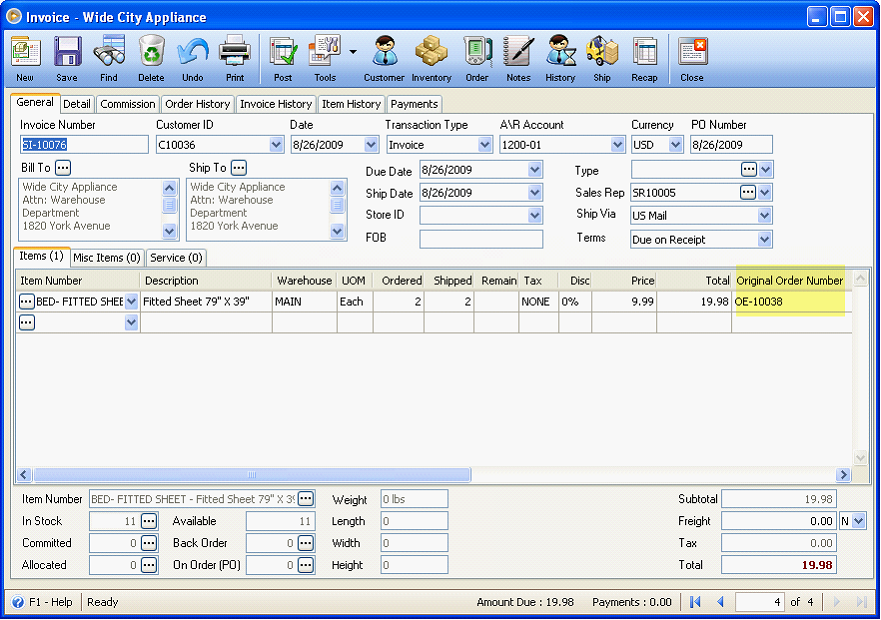Screen dimensions: 881x620
Task: Expand the Currency USD dropdown
Action: 675,144
